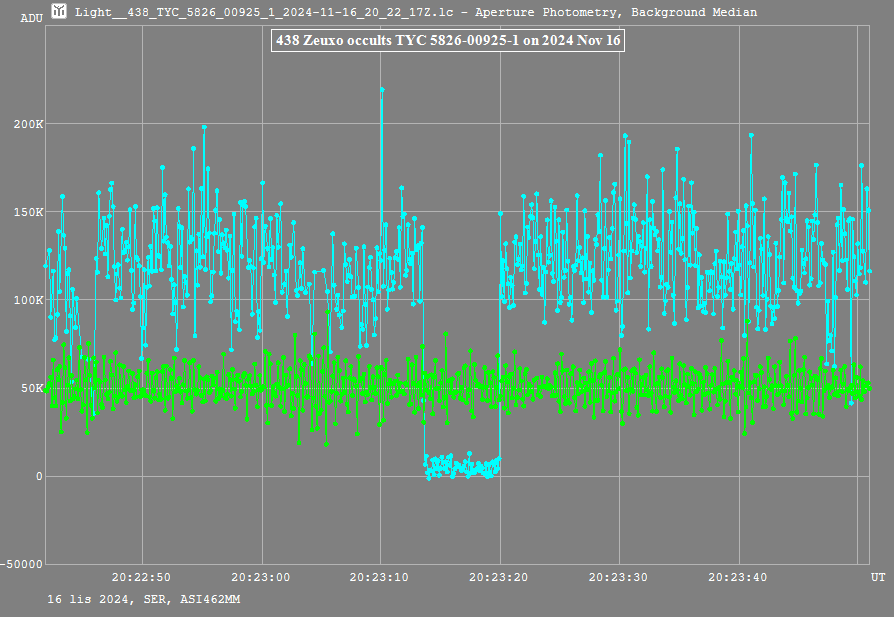Click the footer '16 lis 2024, SER, ASI462MM'
This screenshot has height=617, width=894.
click(x=144, y=599)
